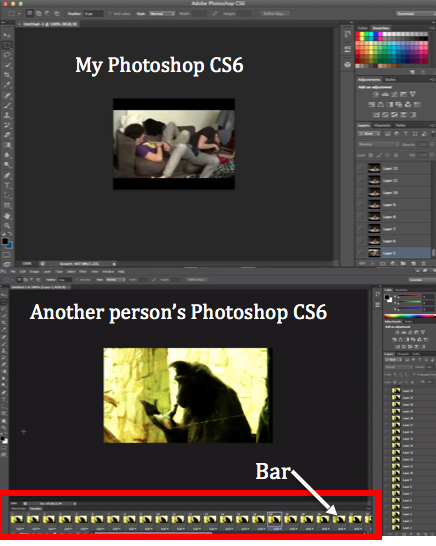Select the Zoom tool in top window
This screenshot has width=436, height=546.
coord(7,226)
